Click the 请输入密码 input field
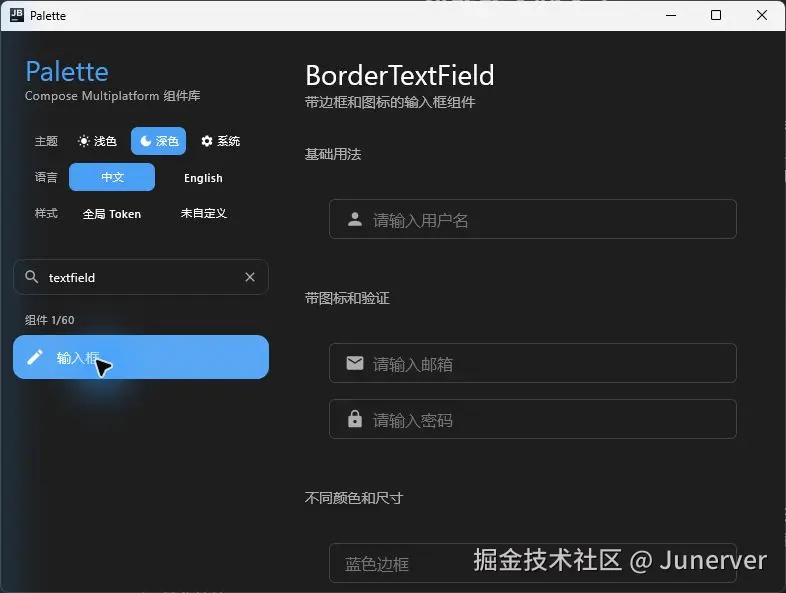 click(533, 419)
